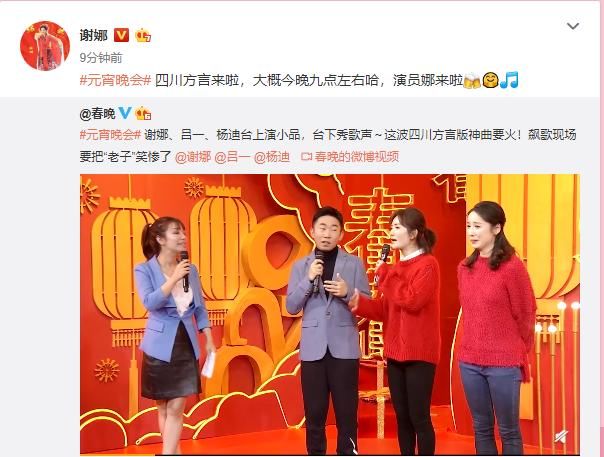
Task: Click the 9分钟前 post timestamp
Action: tap(101, 58)
